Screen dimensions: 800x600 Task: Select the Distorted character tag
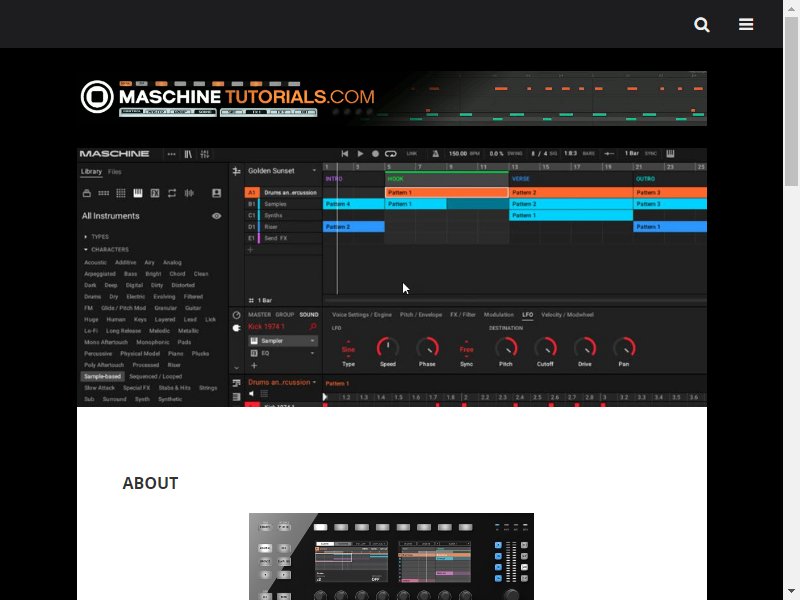coord(183,285)
